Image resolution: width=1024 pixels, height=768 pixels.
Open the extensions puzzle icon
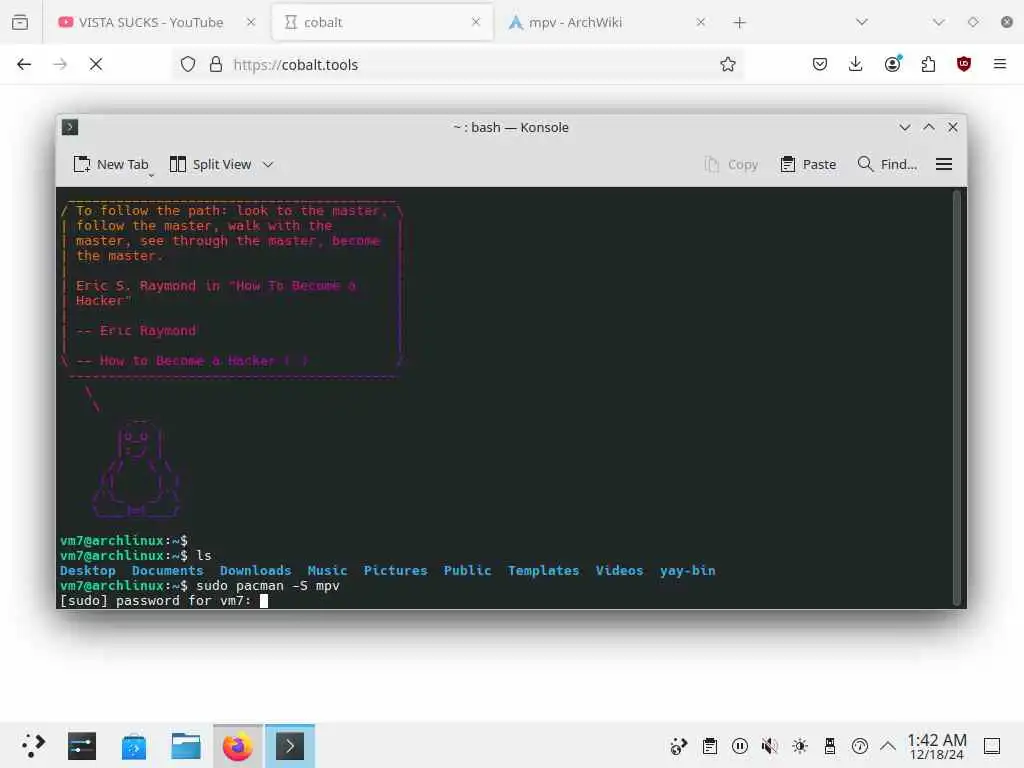[x=928, y=64]
